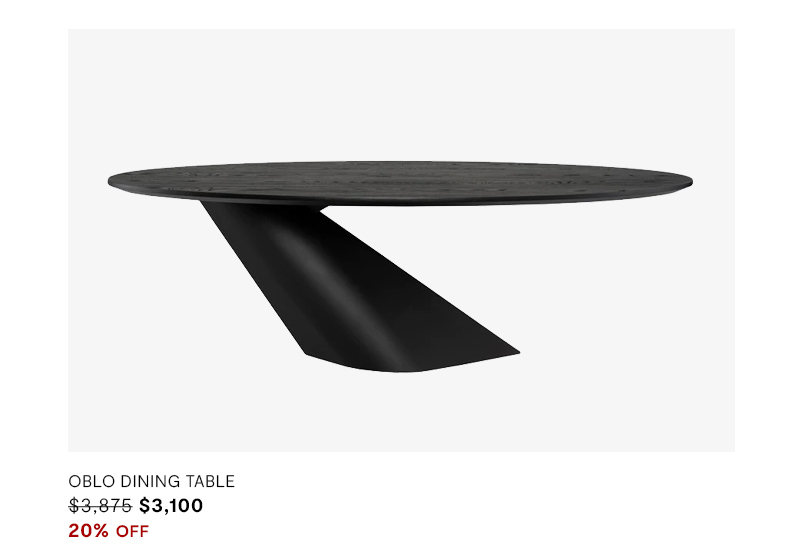Click the red 20% OFF discount label
This screenshot has height=557, width=800.
(109, 531)
